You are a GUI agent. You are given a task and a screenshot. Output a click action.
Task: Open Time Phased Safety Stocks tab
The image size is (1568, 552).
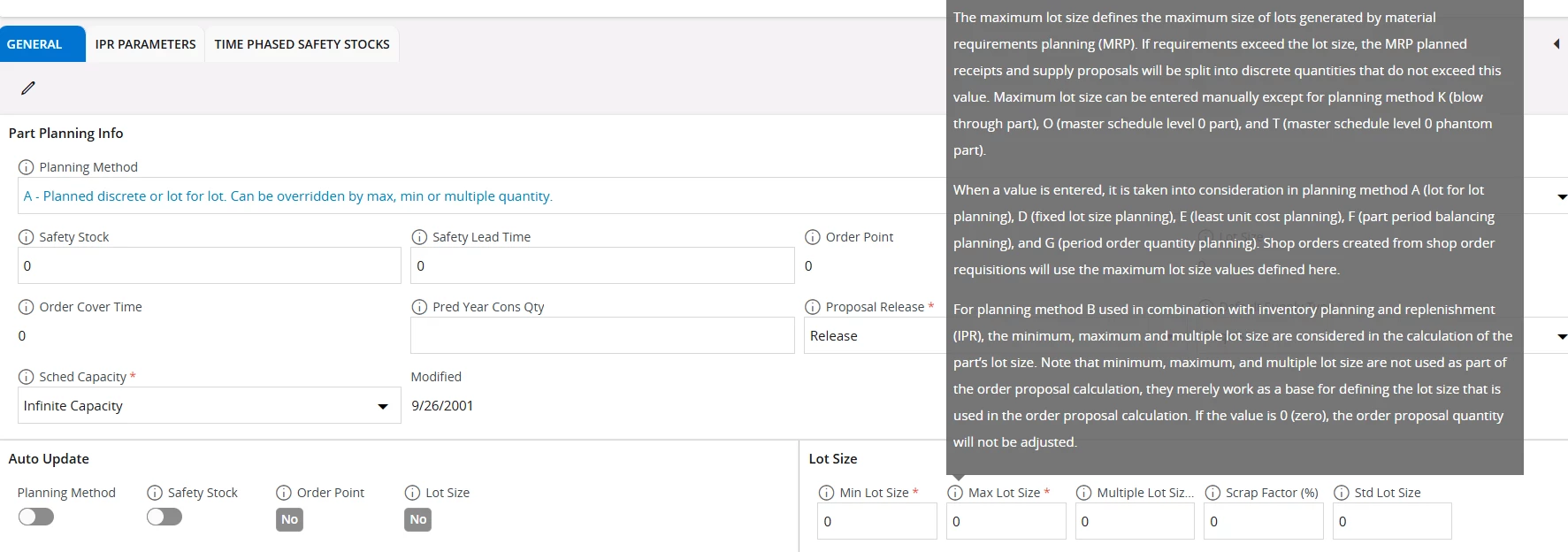click(x=302, y=44)
